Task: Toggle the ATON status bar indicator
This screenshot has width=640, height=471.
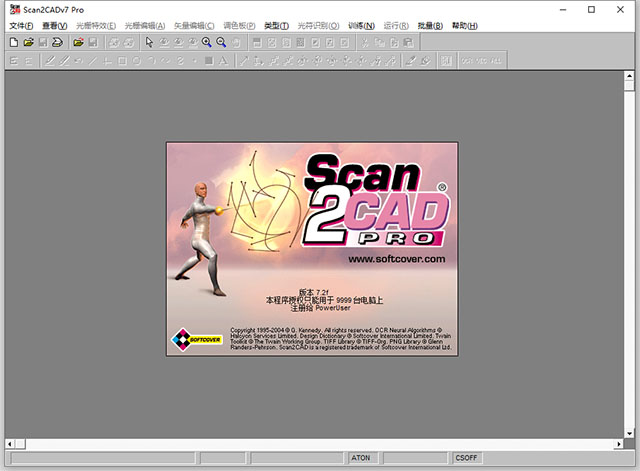Action: (x=361, y=458)
